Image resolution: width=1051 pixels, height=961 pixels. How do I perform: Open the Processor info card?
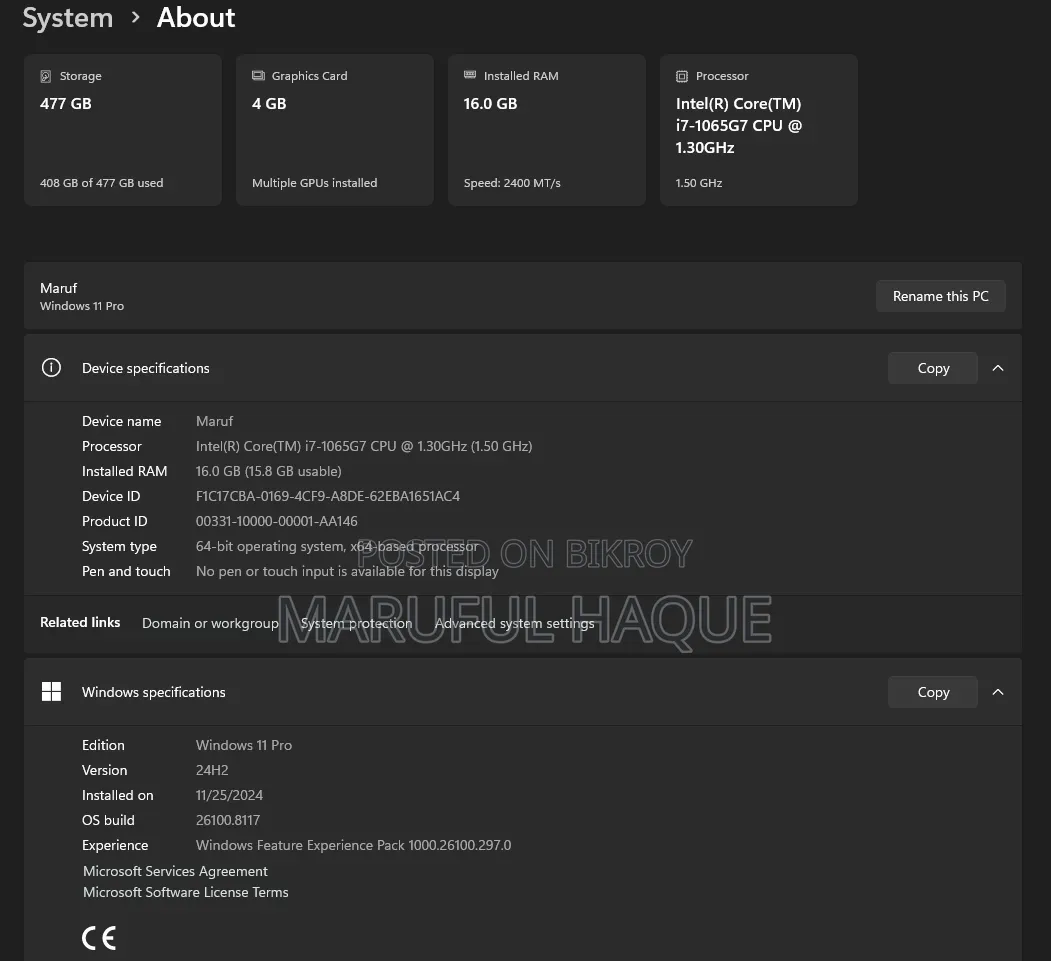tap(759, 130)
